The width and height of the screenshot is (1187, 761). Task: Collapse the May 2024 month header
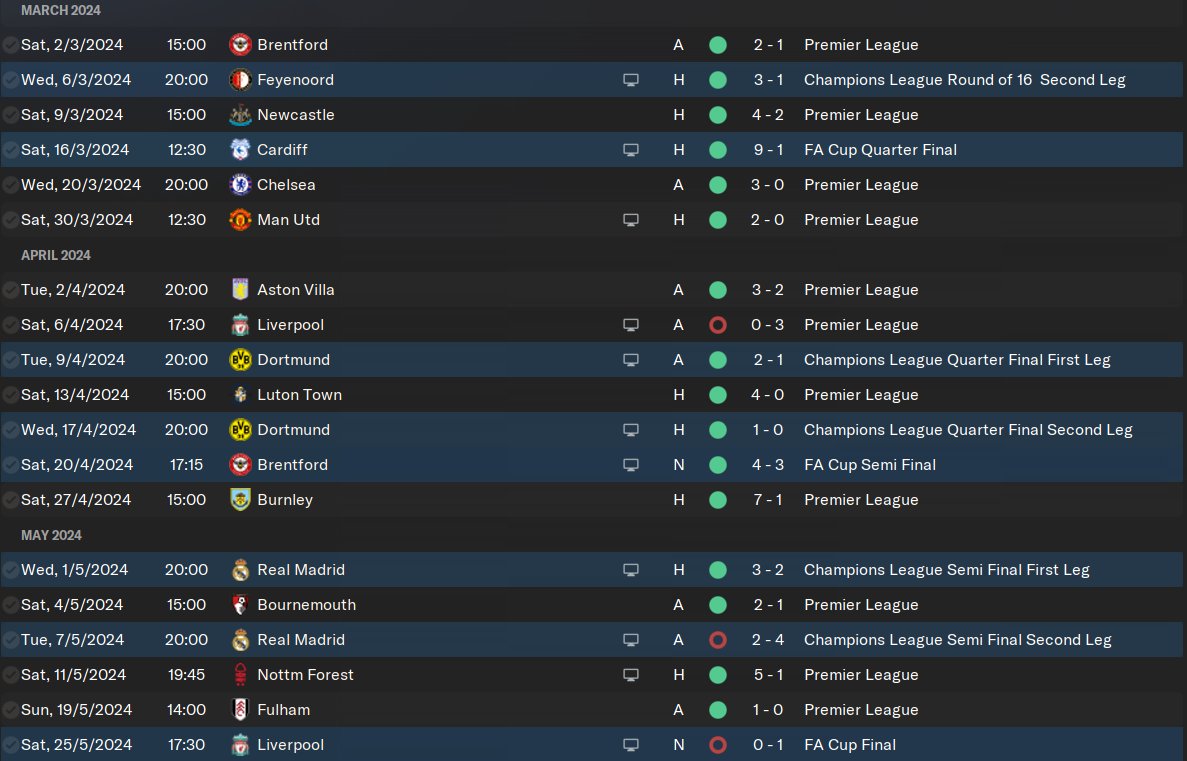click(52, 535)
